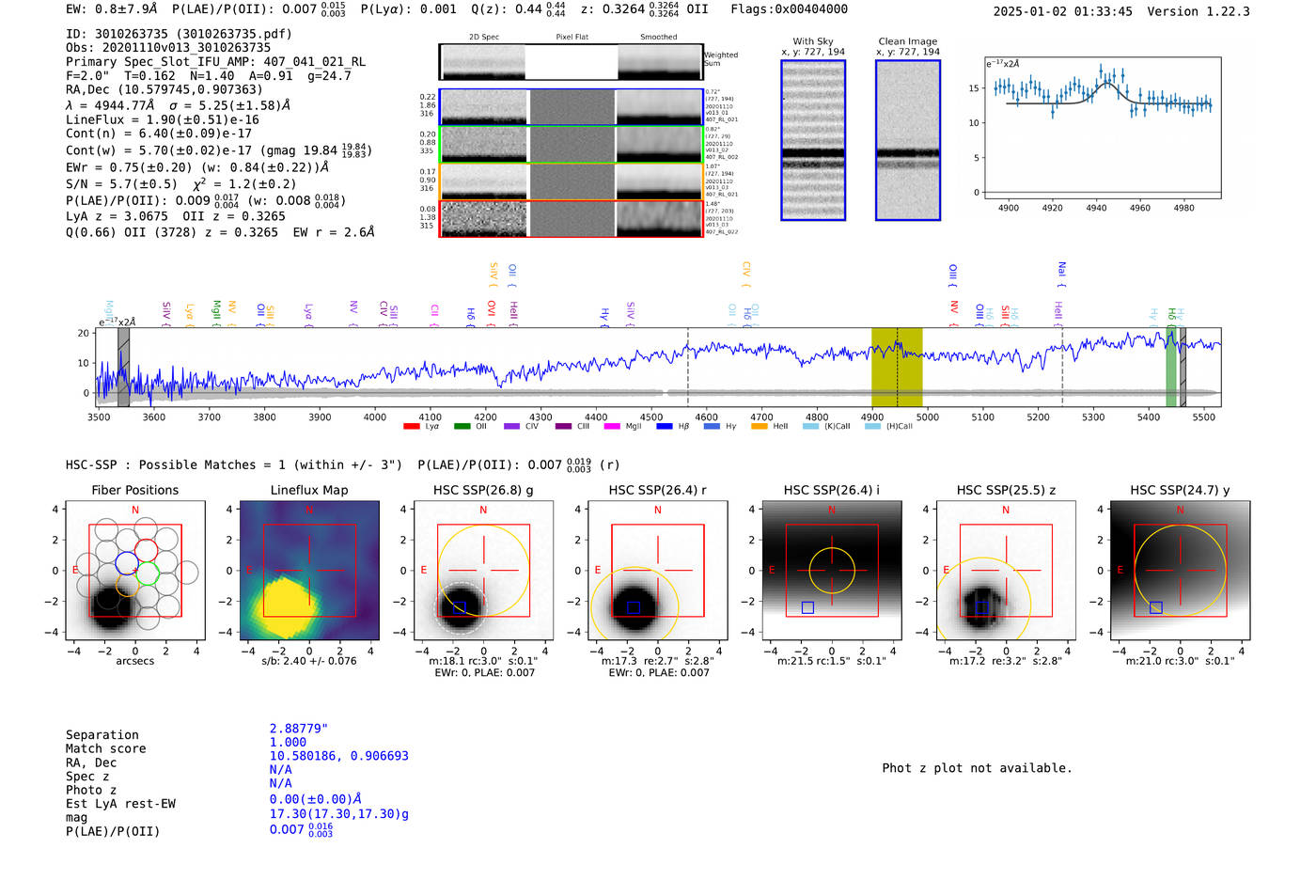Click the Obs: 20201110v013_3010263735 line
The image size is (1316, 896).
tap(168, 48)
